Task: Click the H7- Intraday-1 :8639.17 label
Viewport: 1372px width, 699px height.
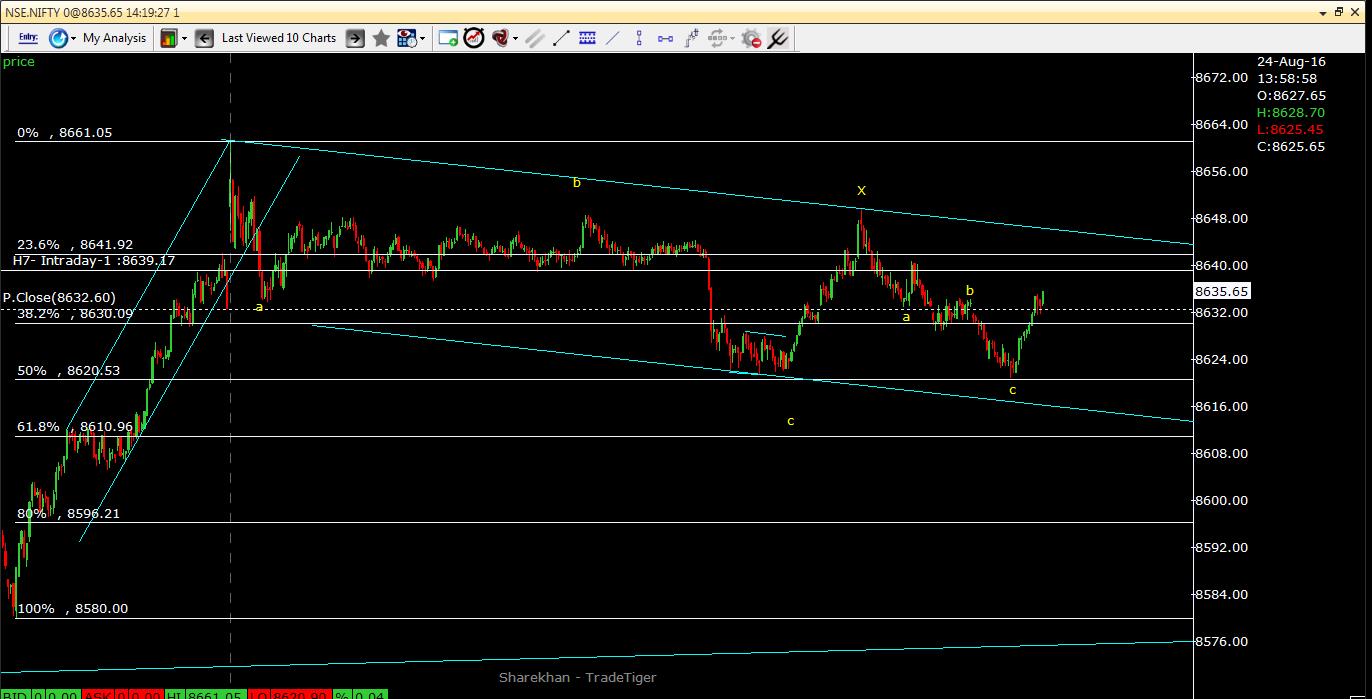Action: (x=94, y=260)
